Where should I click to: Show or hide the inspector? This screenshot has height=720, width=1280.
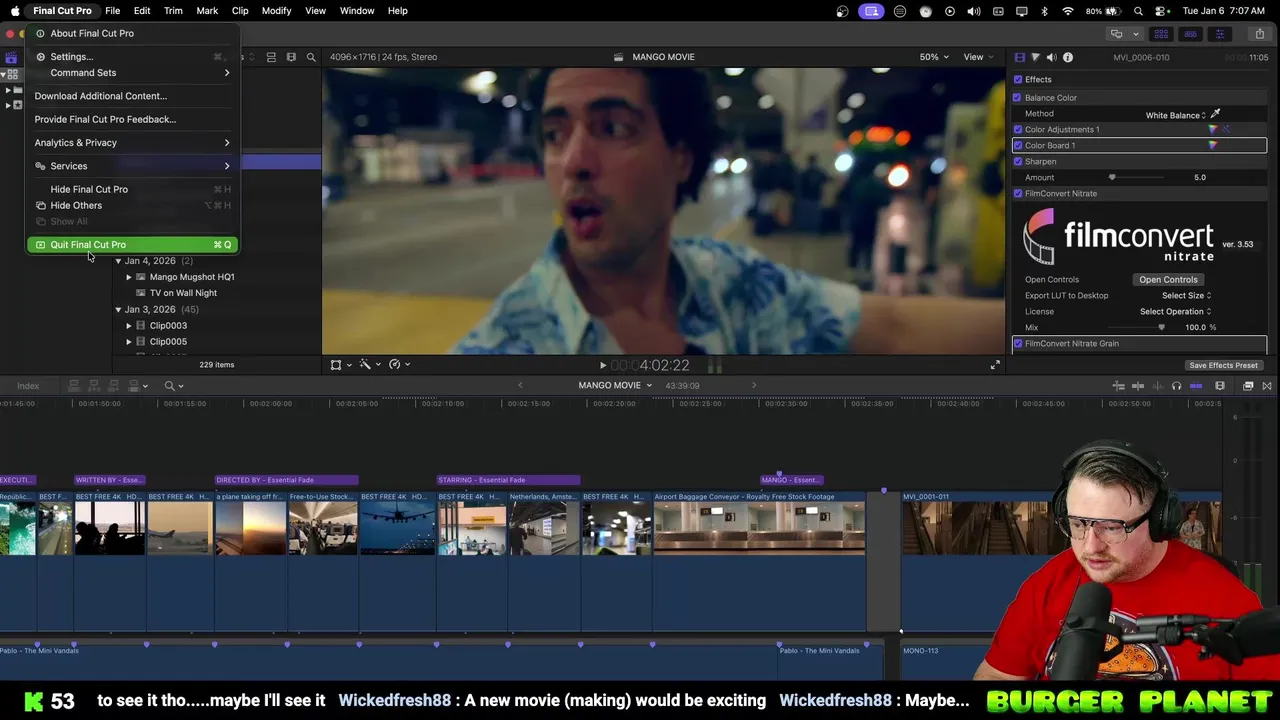(x=1219, y=34)
